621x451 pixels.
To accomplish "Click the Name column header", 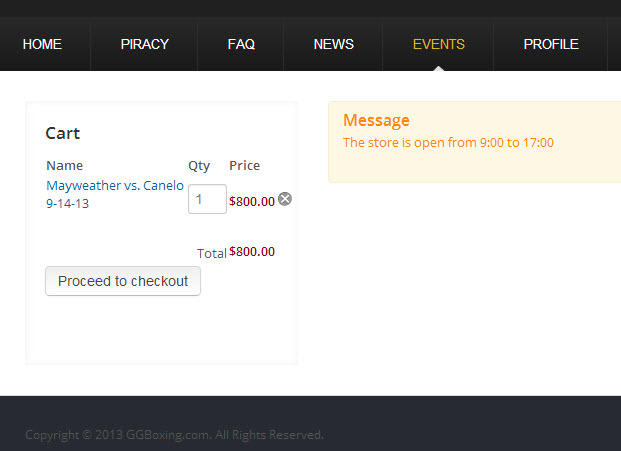I will pos(65,166).
